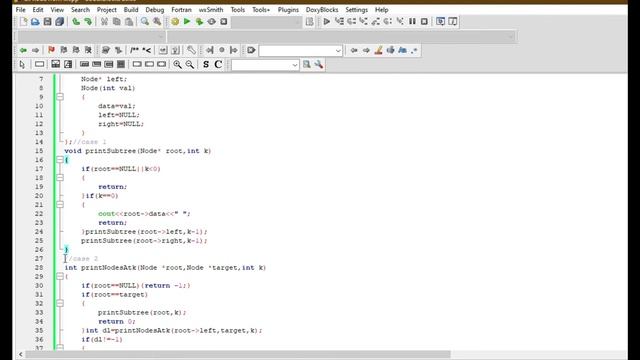Step into debug icon
640x360 pixels.
coord(363,22)
